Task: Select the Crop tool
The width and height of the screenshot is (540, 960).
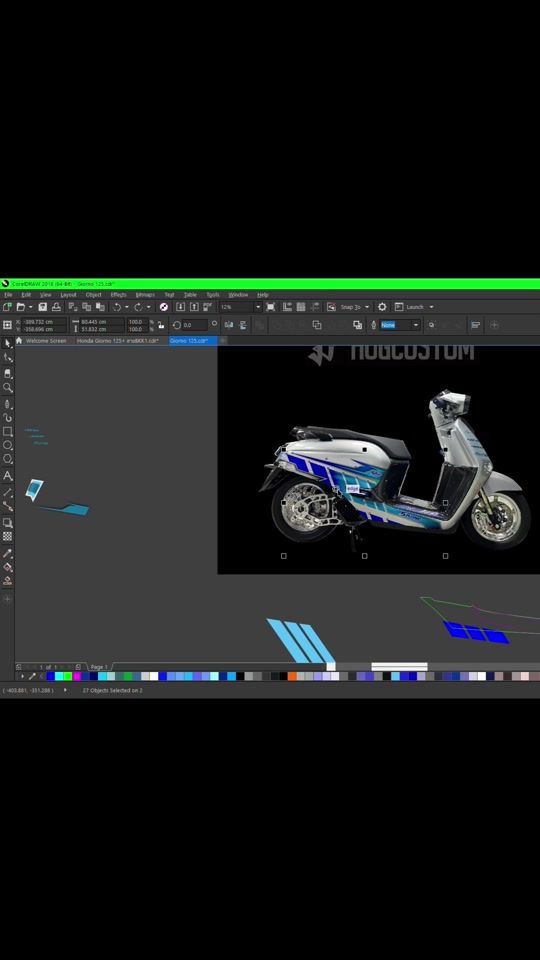Action: 8,373
